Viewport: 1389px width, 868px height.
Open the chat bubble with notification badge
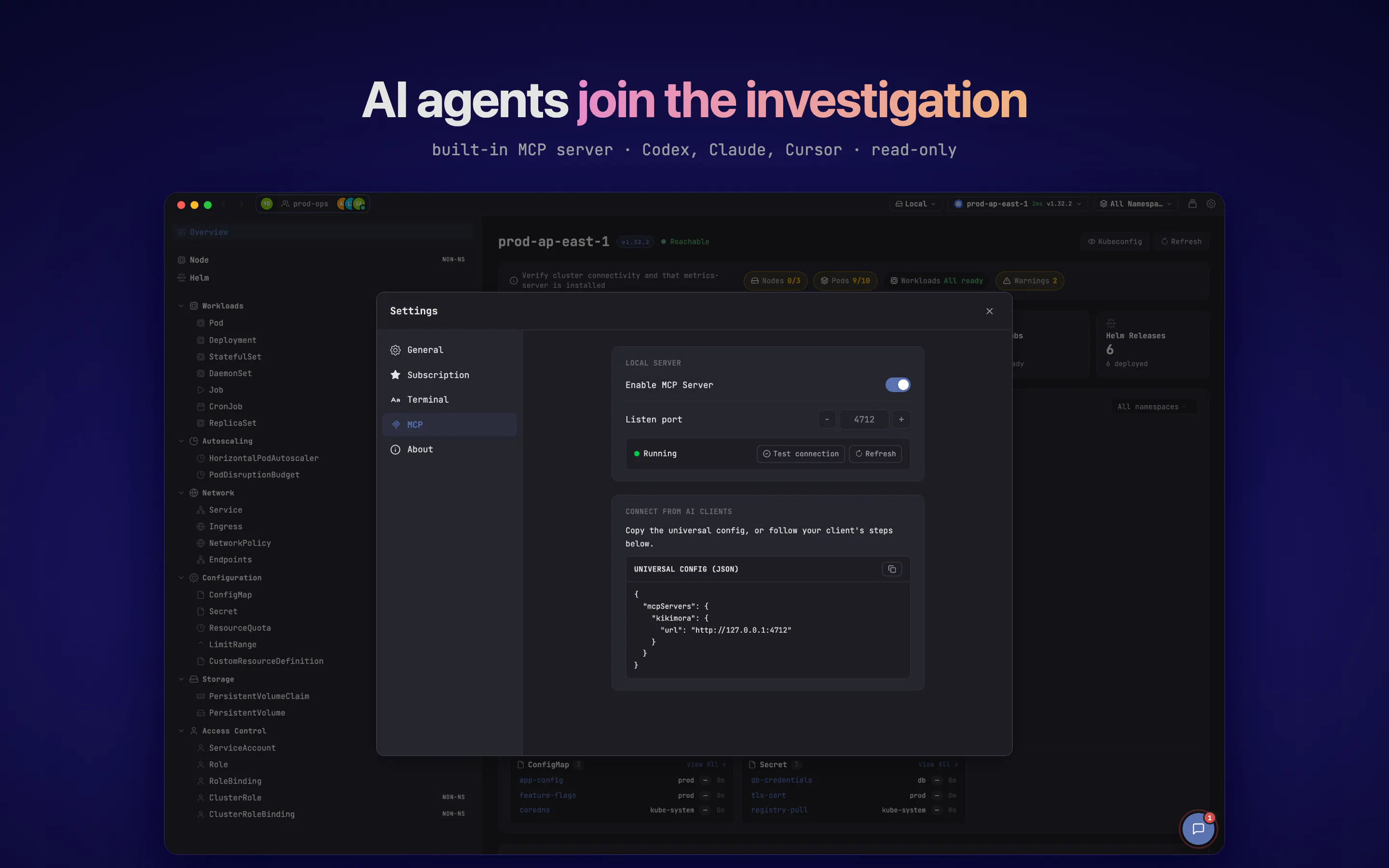[1198, 828]
